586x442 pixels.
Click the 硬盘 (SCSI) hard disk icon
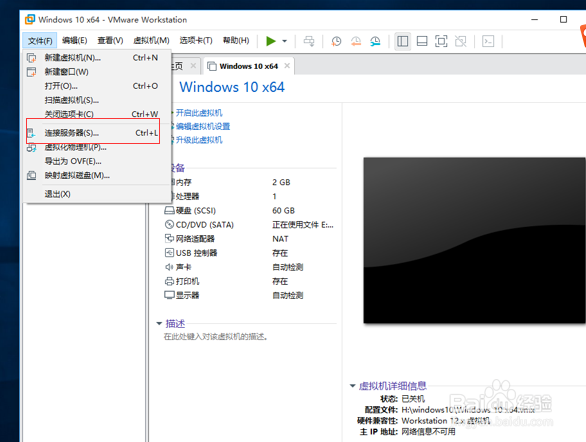point(169,211)
